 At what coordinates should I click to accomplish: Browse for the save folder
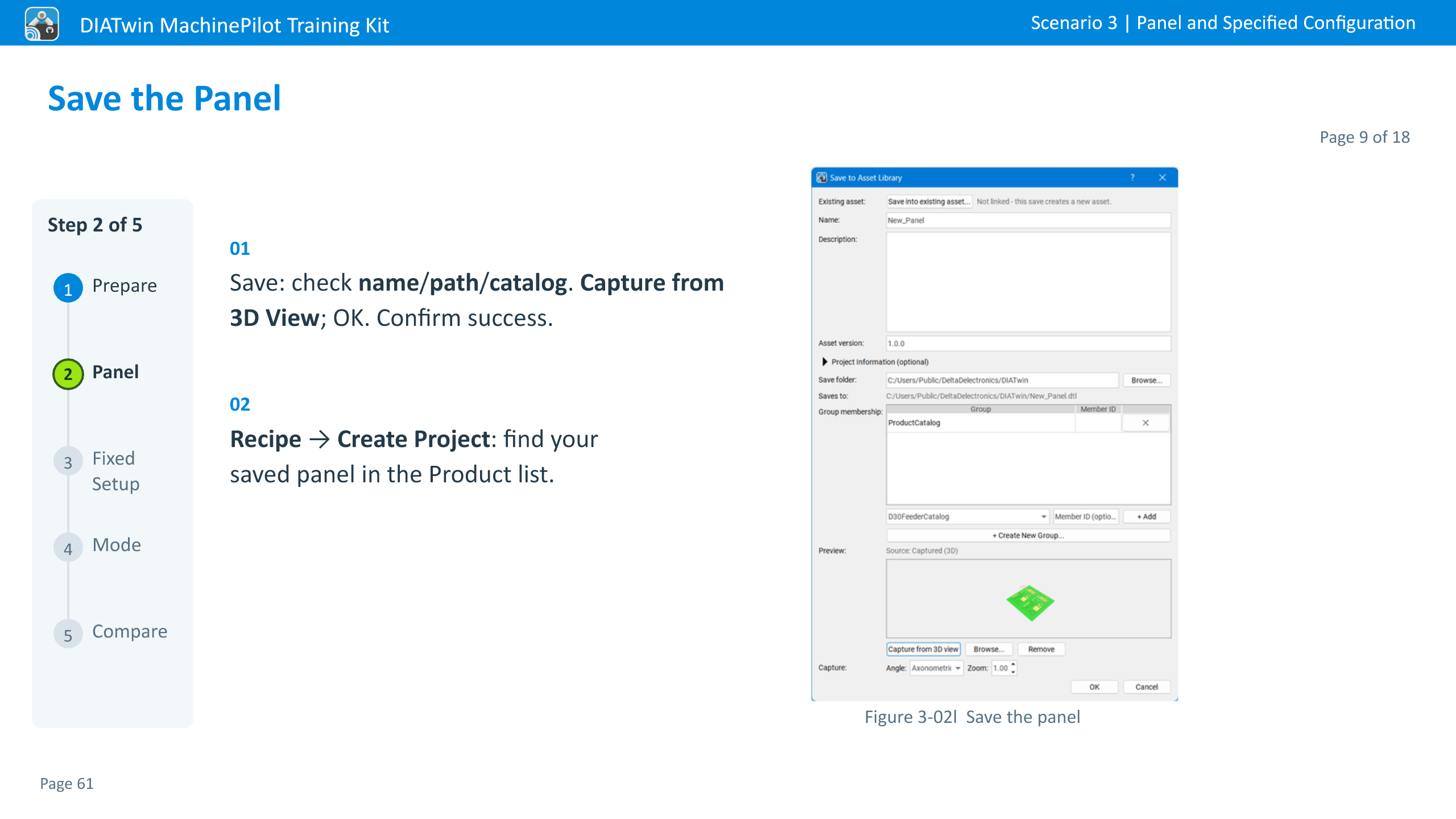tap(1147, 380)
